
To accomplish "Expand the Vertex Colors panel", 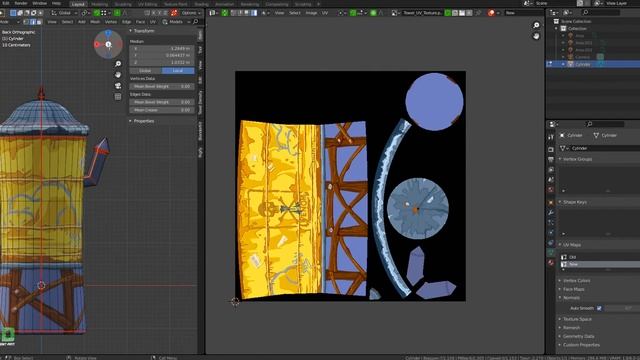I will (574, 280).
